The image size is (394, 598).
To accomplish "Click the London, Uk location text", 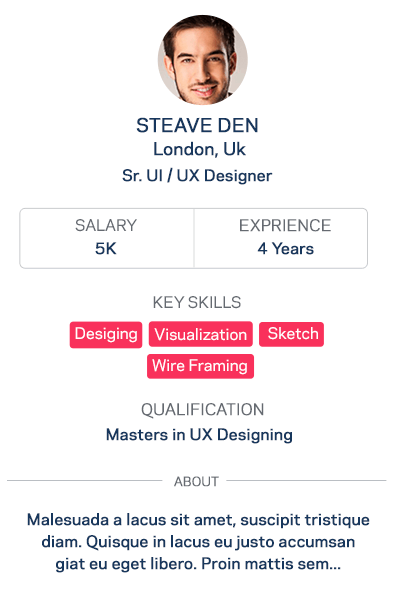I will [199, 149].
